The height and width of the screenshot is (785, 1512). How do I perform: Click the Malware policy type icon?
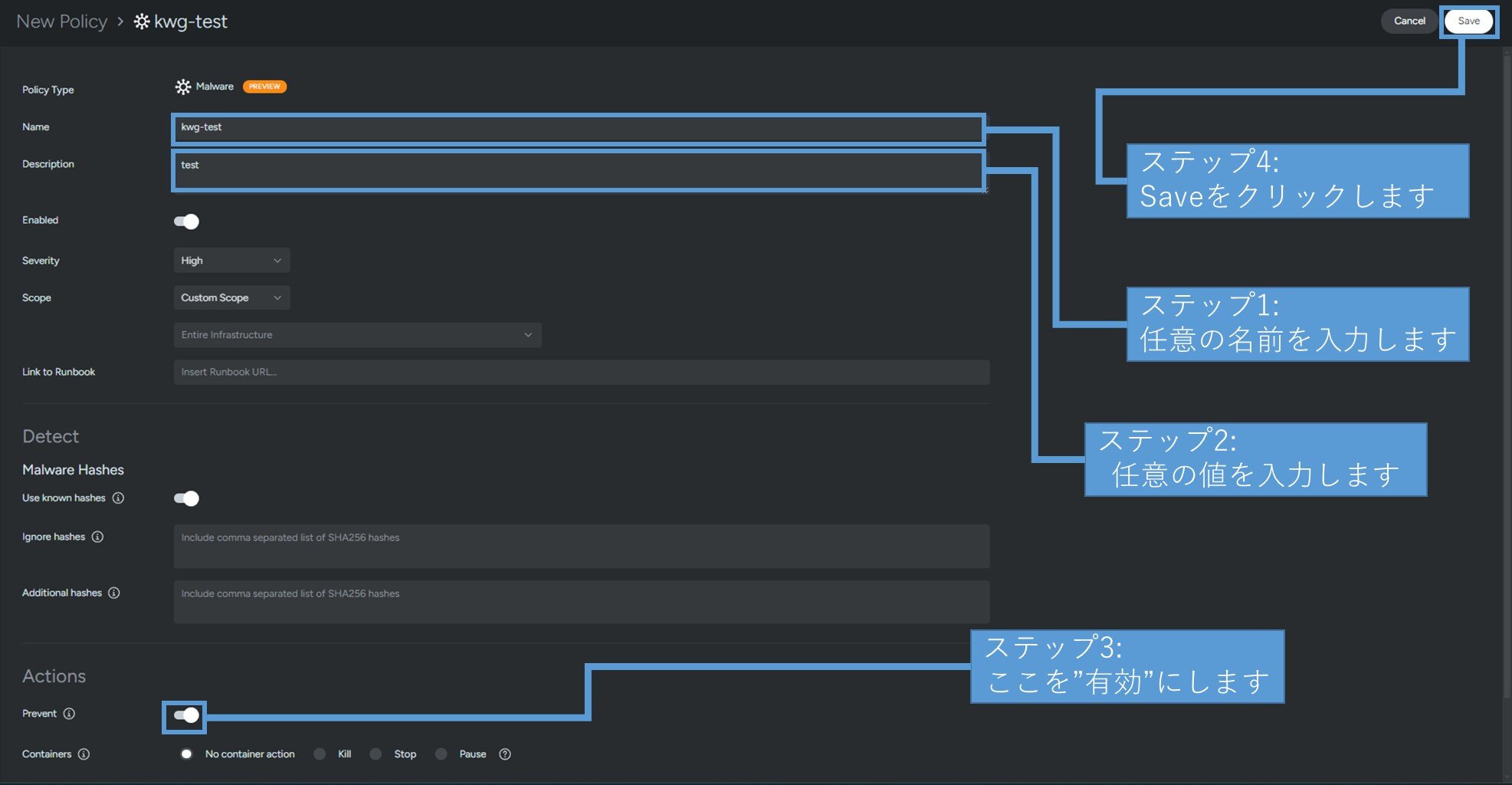[x=182, y=87]
